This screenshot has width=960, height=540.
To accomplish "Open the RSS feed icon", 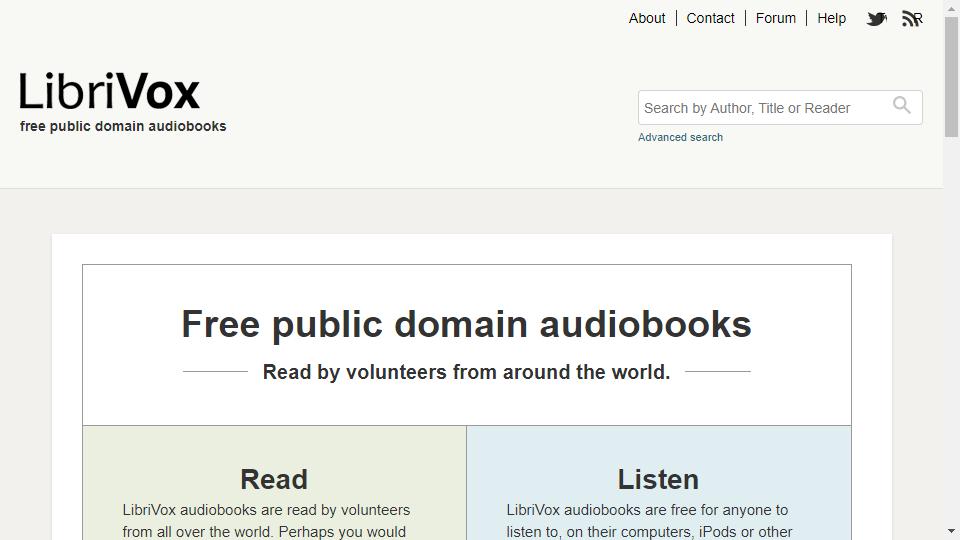I will point(912,19).
